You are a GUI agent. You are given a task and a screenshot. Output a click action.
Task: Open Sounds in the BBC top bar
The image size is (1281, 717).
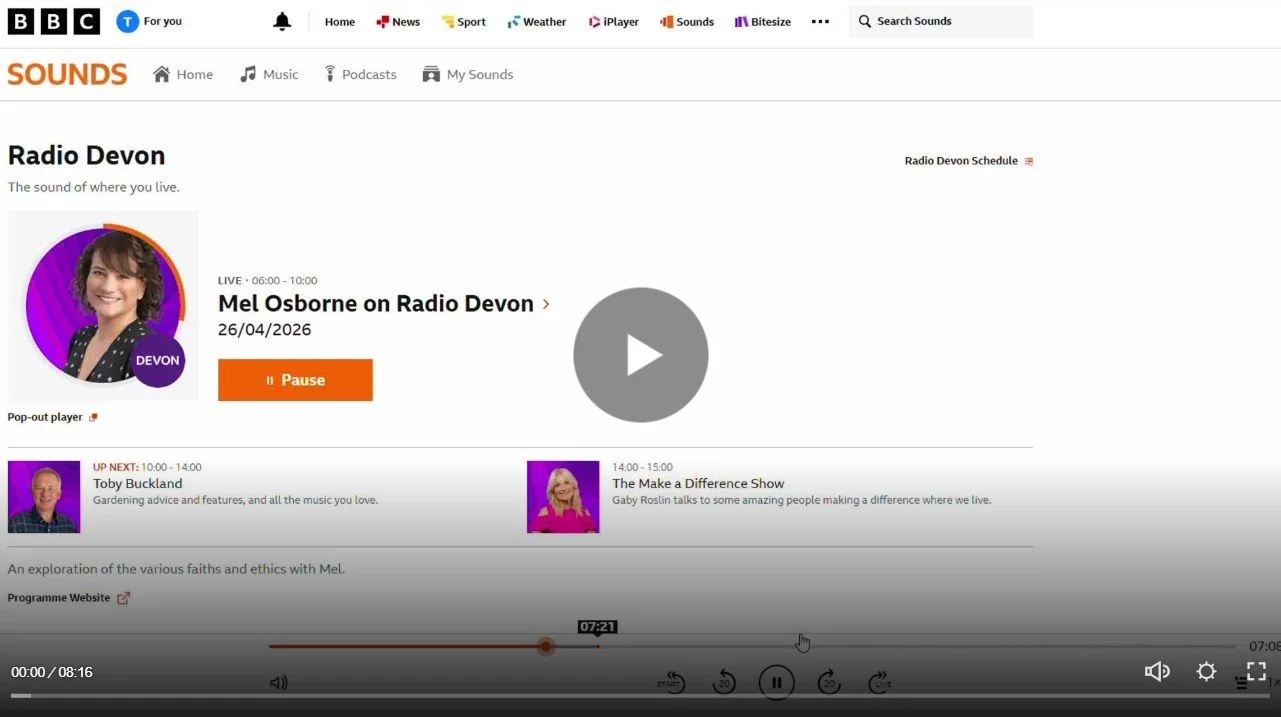[687, 21]
